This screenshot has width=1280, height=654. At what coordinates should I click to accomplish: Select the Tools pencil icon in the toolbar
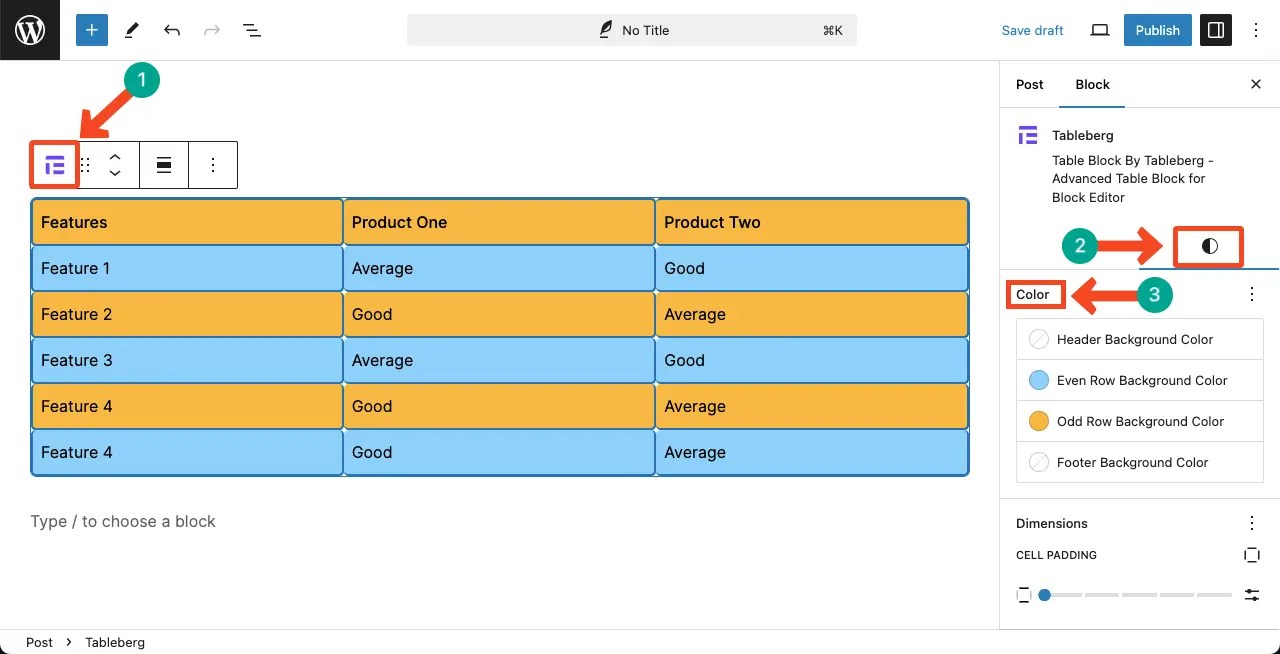pyautogui.click(x=131, y=30)
